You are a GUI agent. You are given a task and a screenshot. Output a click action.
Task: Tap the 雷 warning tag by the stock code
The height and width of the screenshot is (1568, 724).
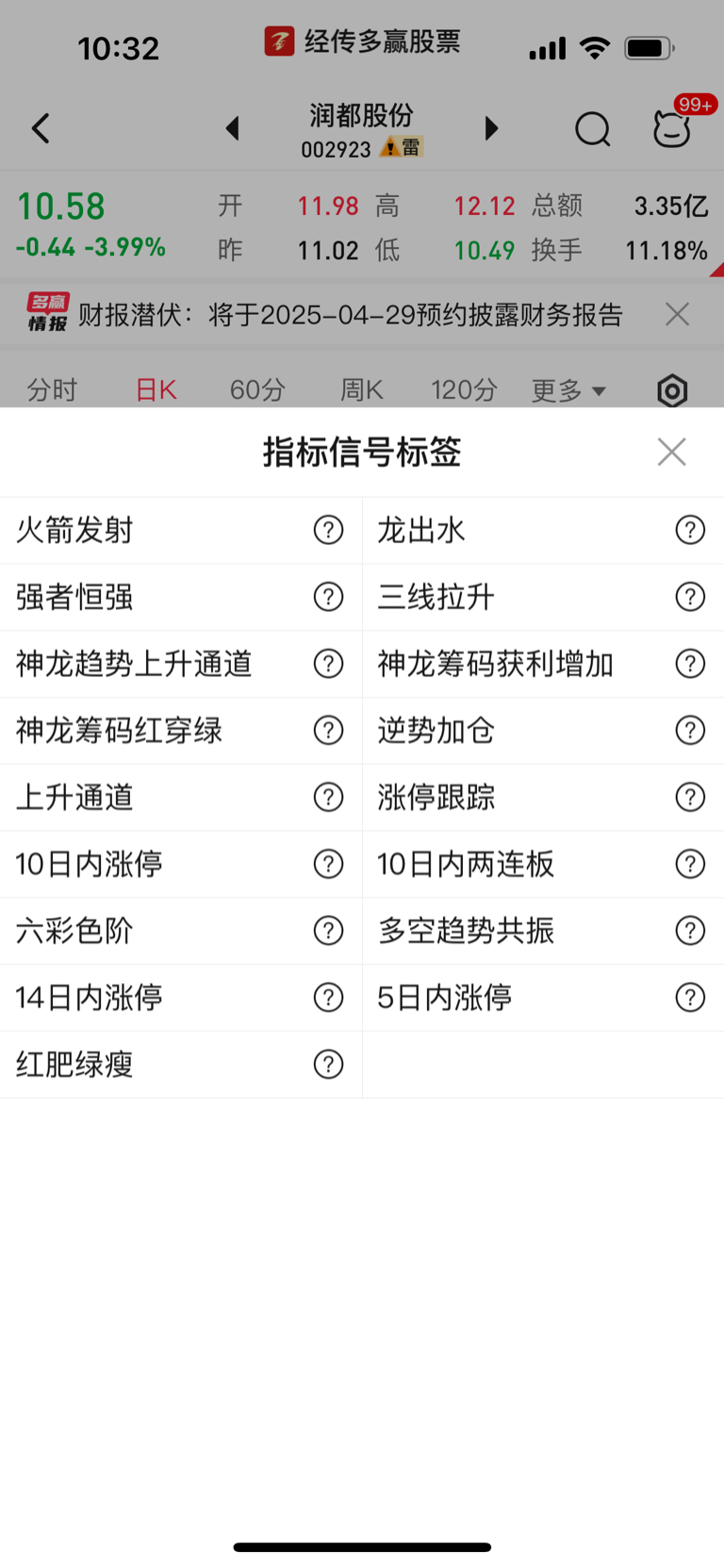[x=403, y=148]
